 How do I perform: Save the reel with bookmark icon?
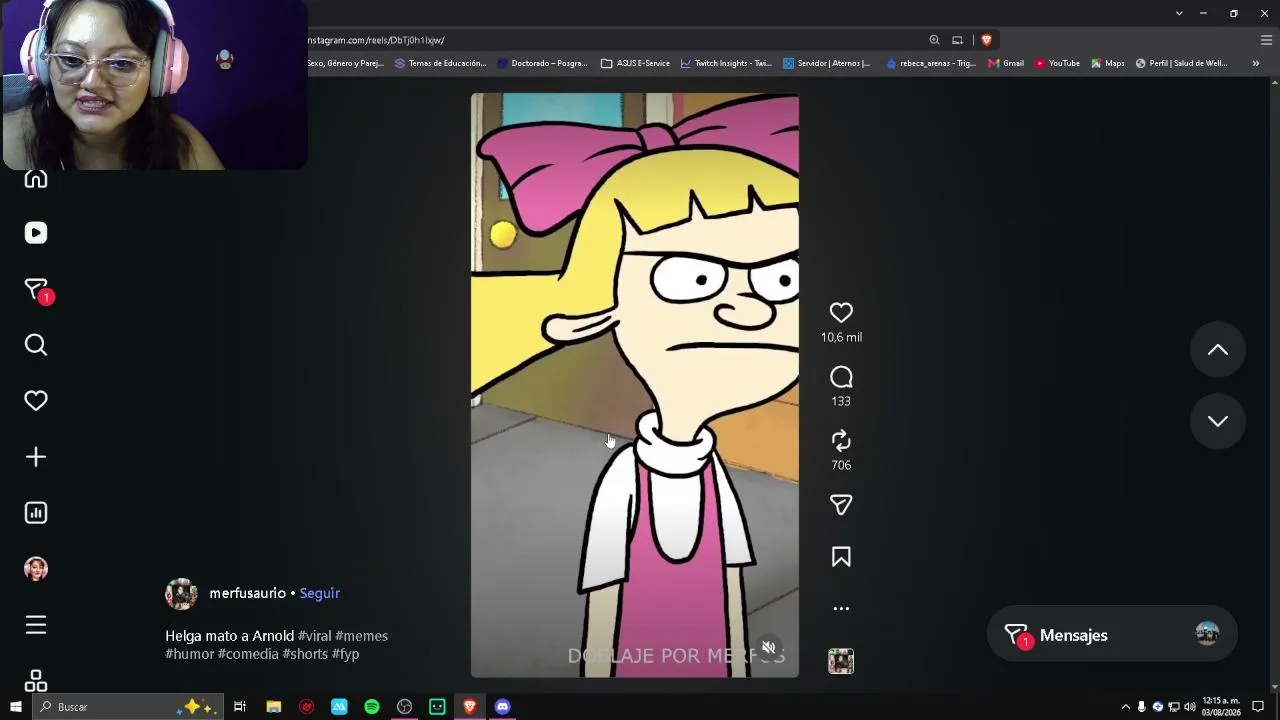coord(841,557)
